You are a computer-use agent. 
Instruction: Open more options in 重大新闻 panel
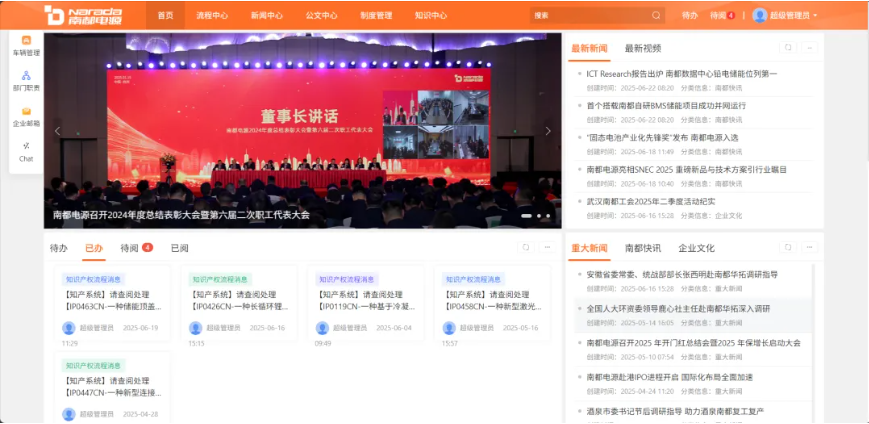810,247
